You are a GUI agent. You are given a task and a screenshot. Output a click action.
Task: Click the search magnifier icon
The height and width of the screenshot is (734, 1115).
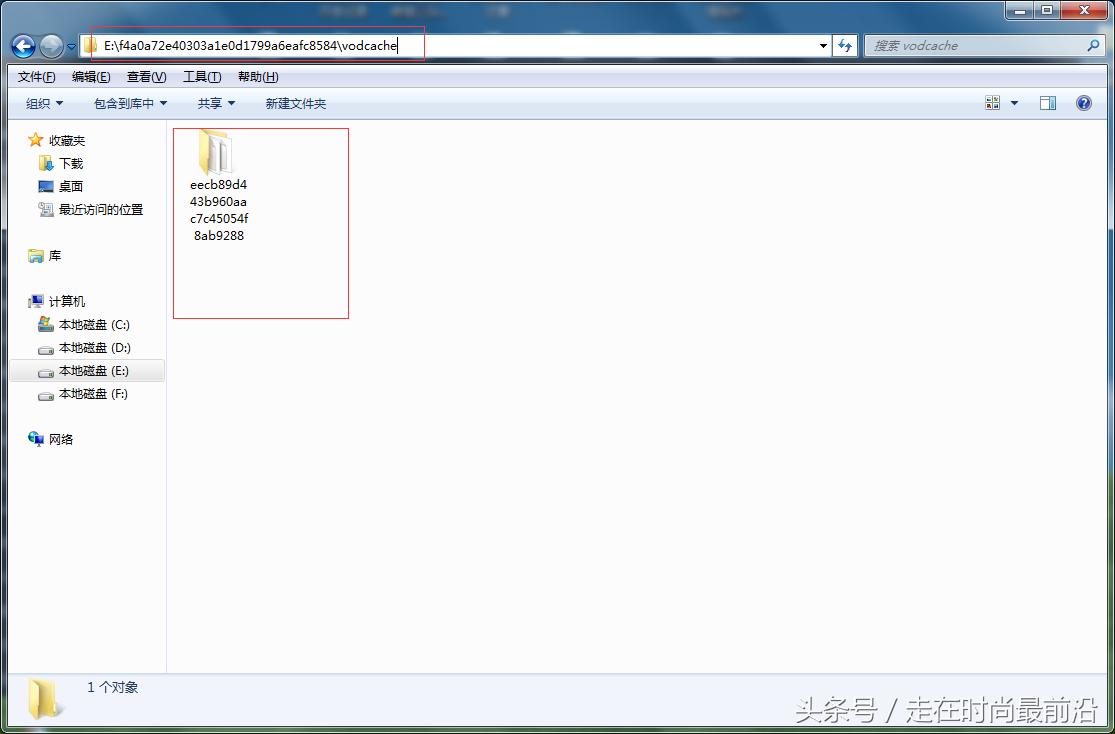point(1093,46)
